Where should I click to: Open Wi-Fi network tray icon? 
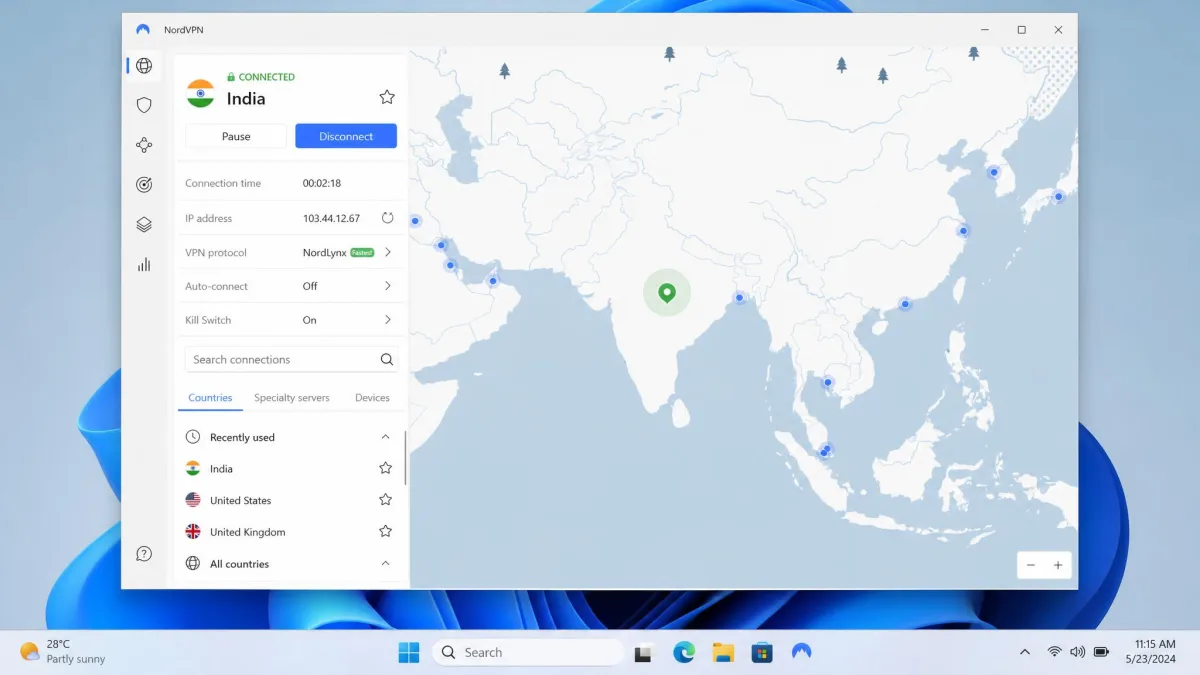[x=1054, y=652]
